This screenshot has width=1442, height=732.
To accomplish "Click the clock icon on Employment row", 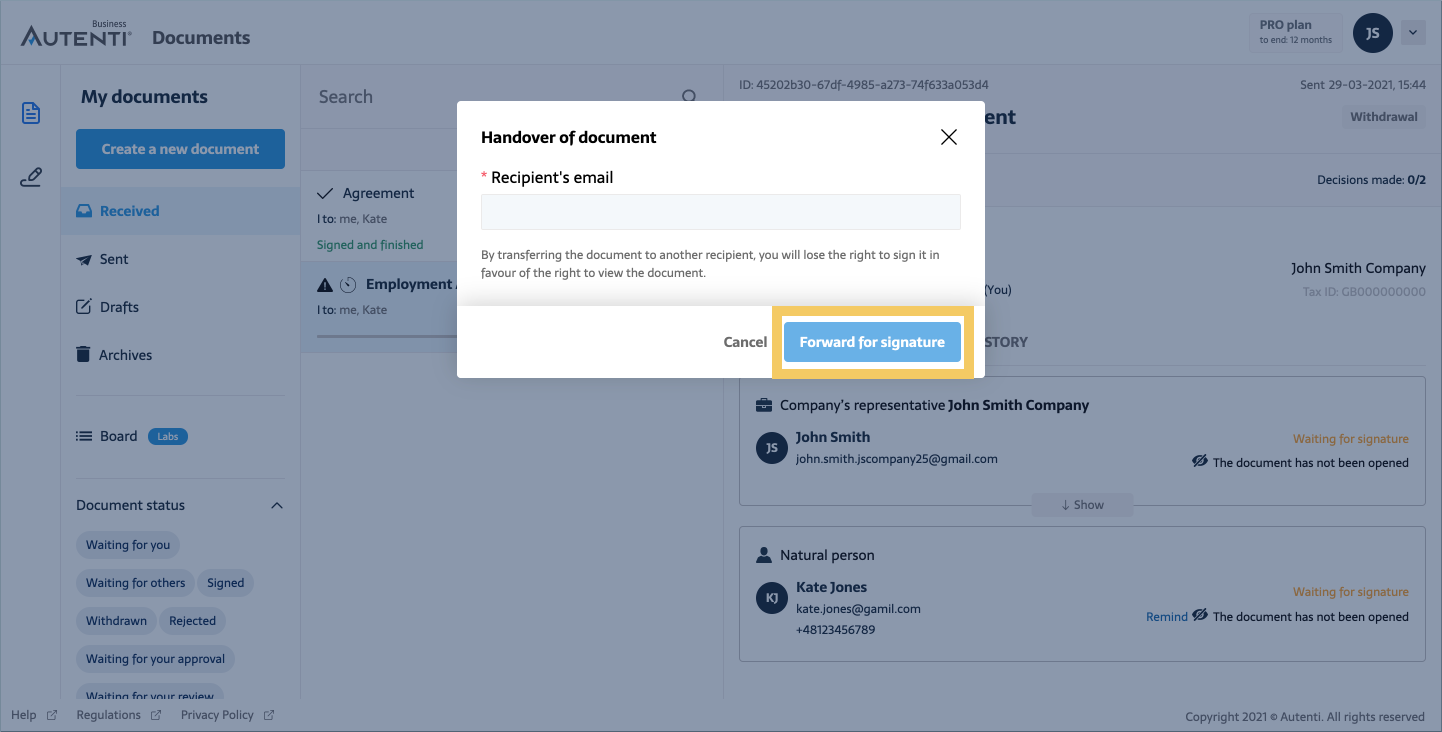I will pos(348,285).
